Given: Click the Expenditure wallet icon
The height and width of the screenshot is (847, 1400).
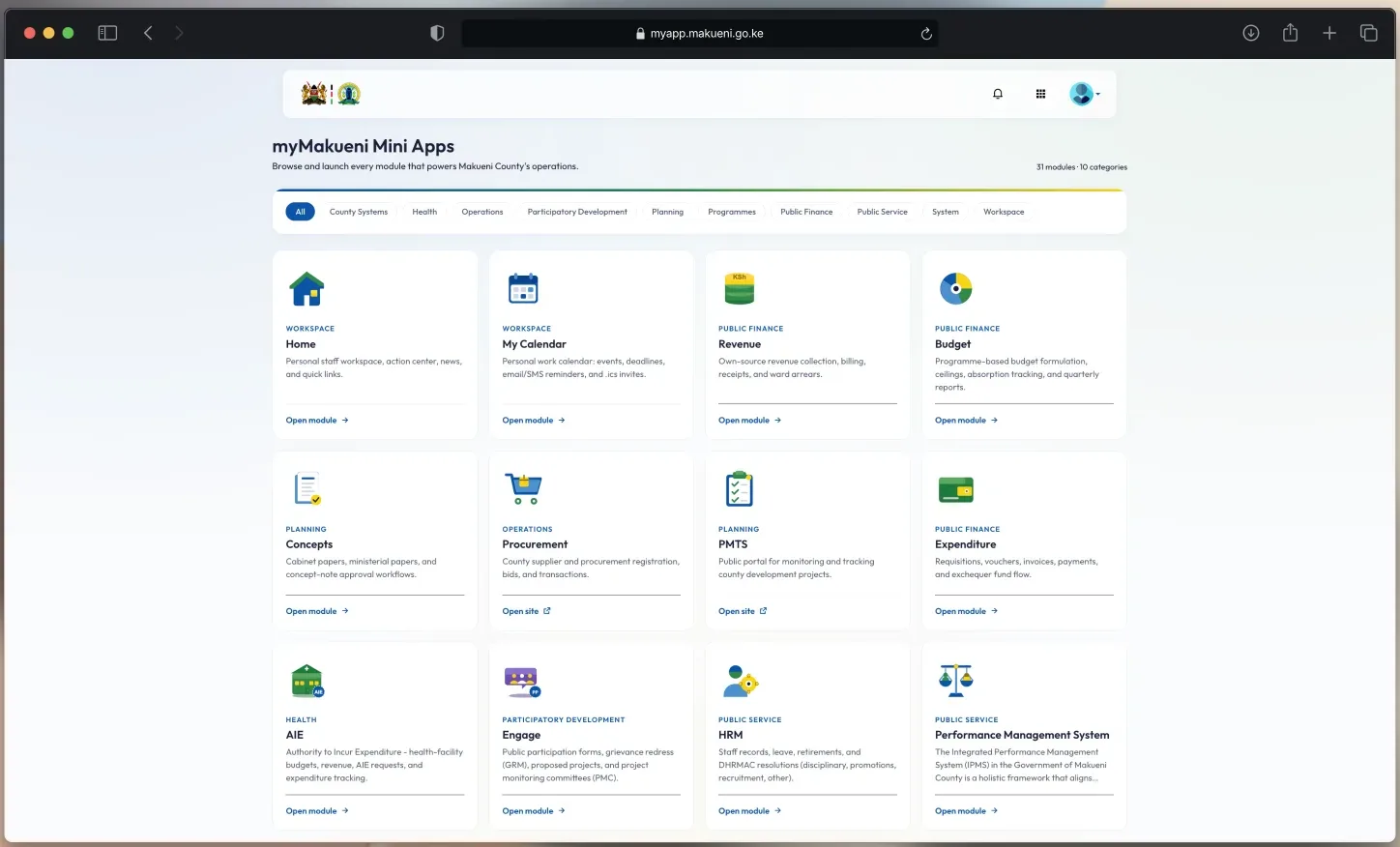Looking at the screenshot, I should click(956, 490).
